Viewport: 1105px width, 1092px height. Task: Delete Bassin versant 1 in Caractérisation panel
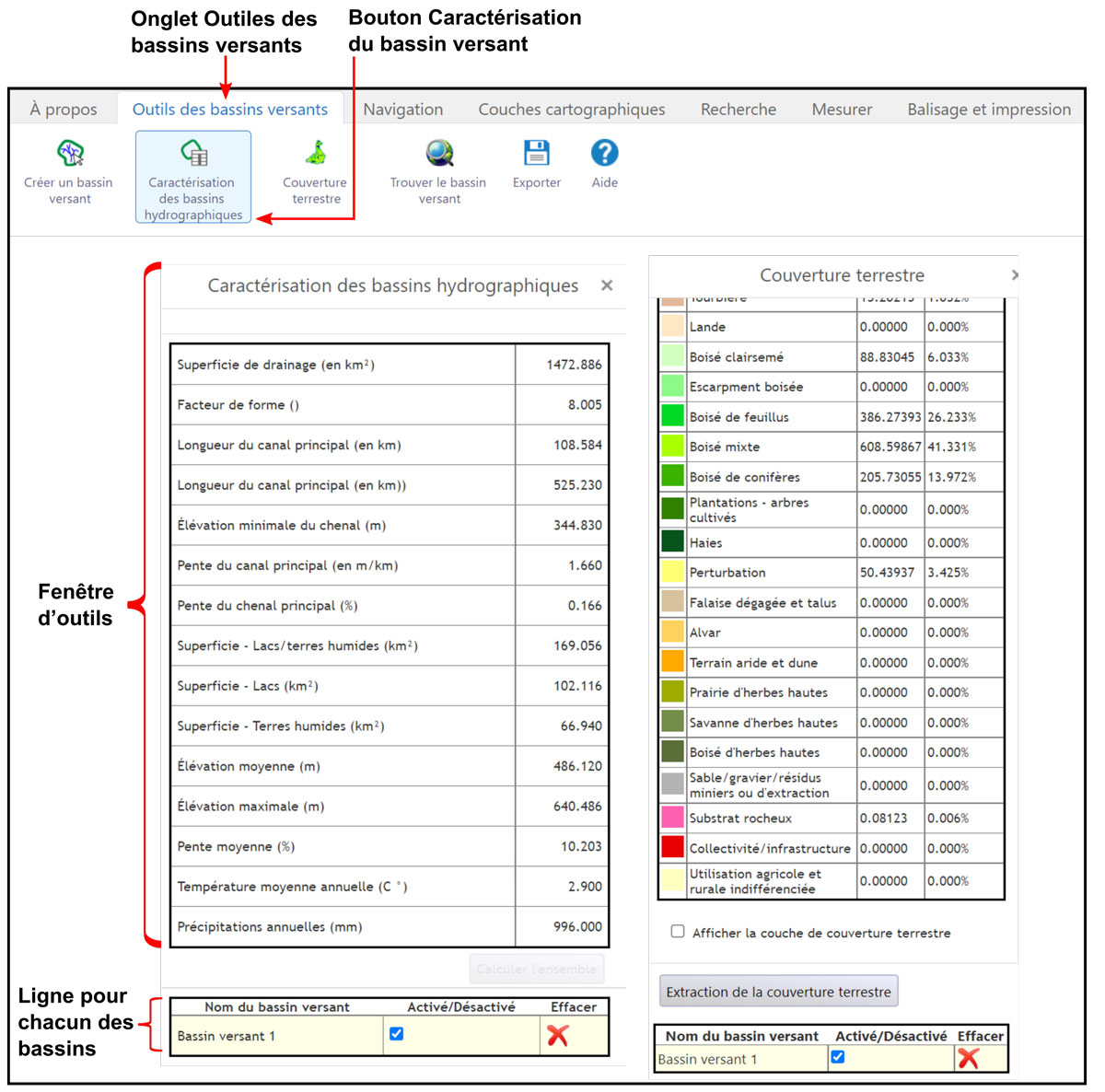[558, 1036]
